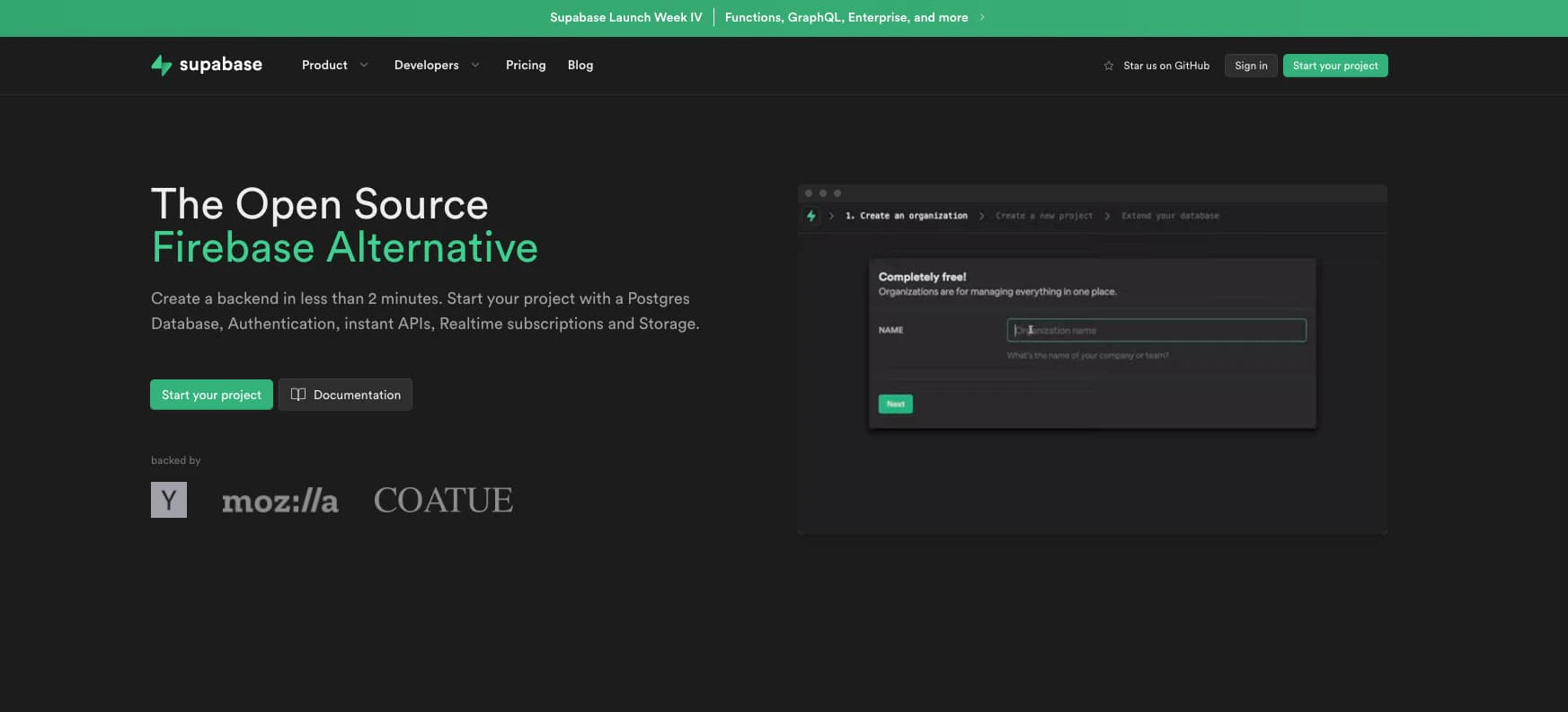This screenshot has width=1568, height=712.
Task: Click the hero Start your project button
Action: [211, 395]
